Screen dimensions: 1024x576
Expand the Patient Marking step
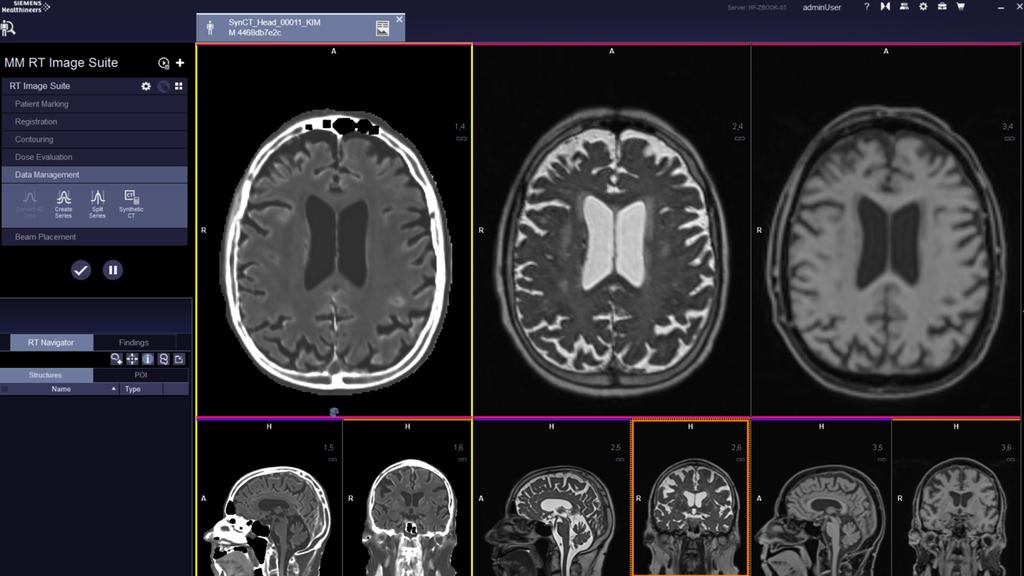[60, 104]
